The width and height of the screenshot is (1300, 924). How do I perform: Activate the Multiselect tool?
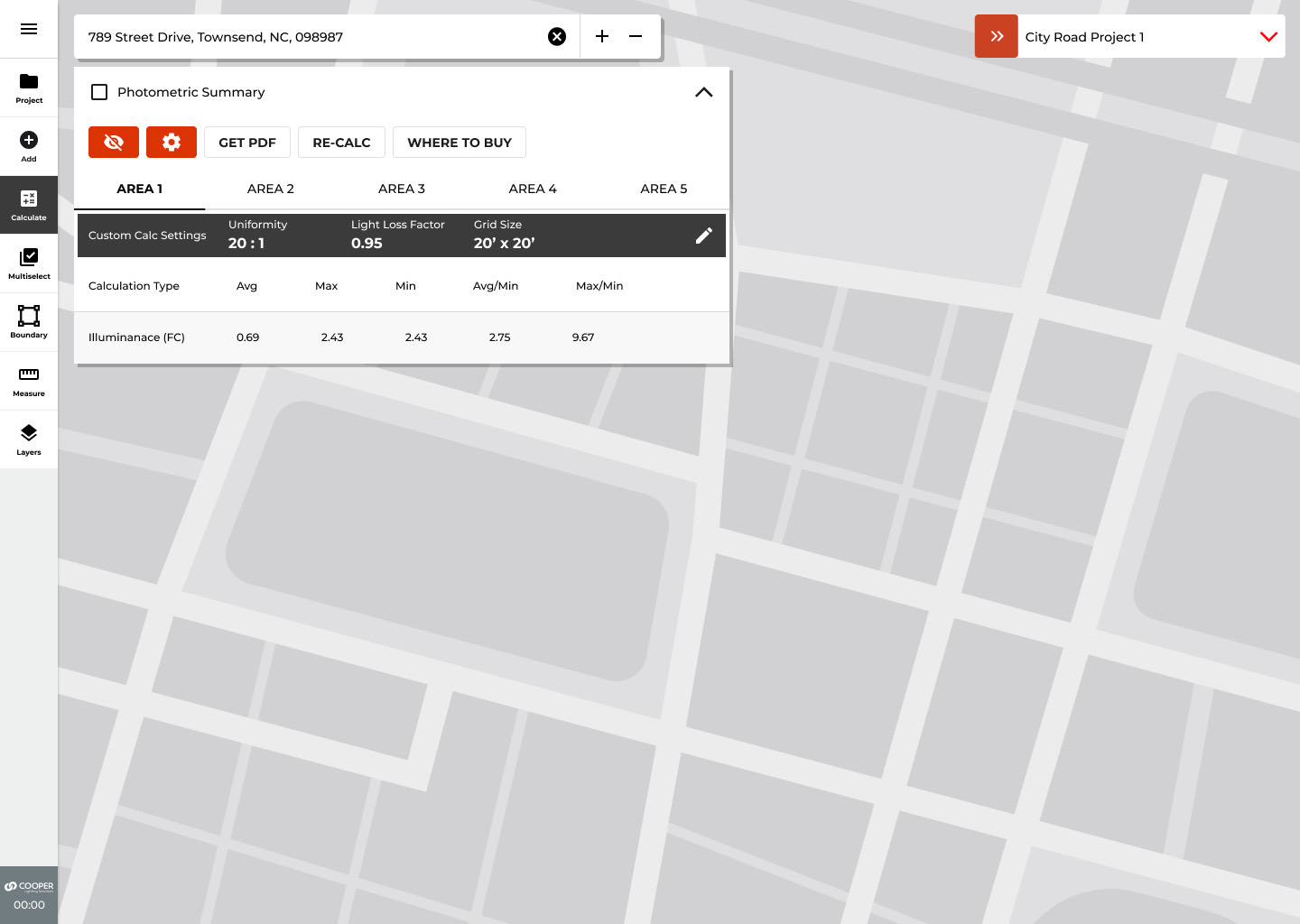[x=29, y=263]
